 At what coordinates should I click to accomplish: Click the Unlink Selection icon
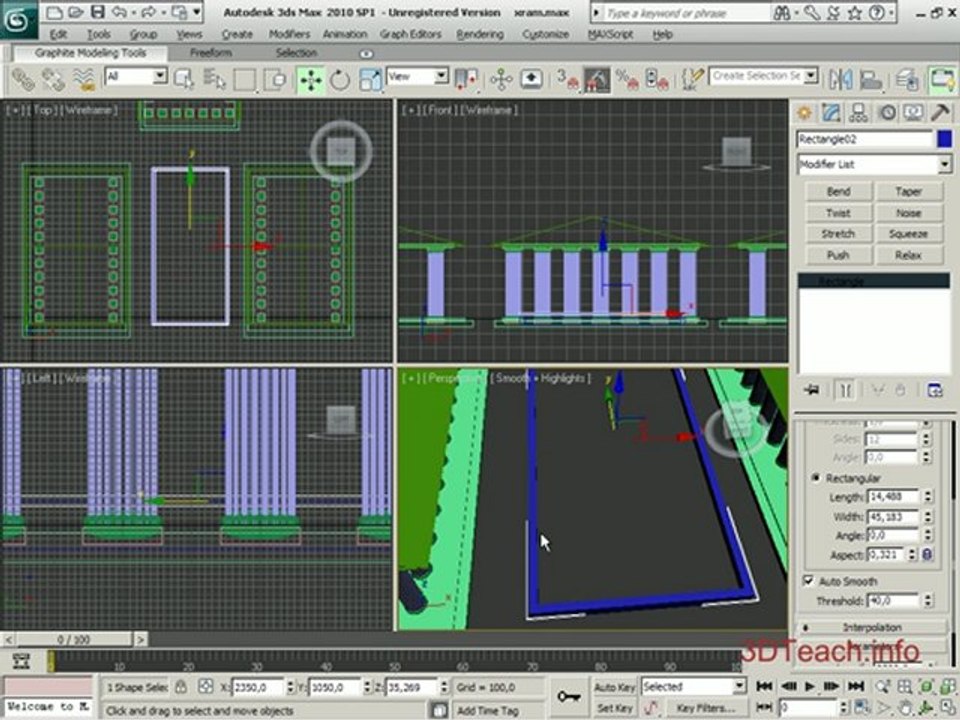[x=53, y=80]
